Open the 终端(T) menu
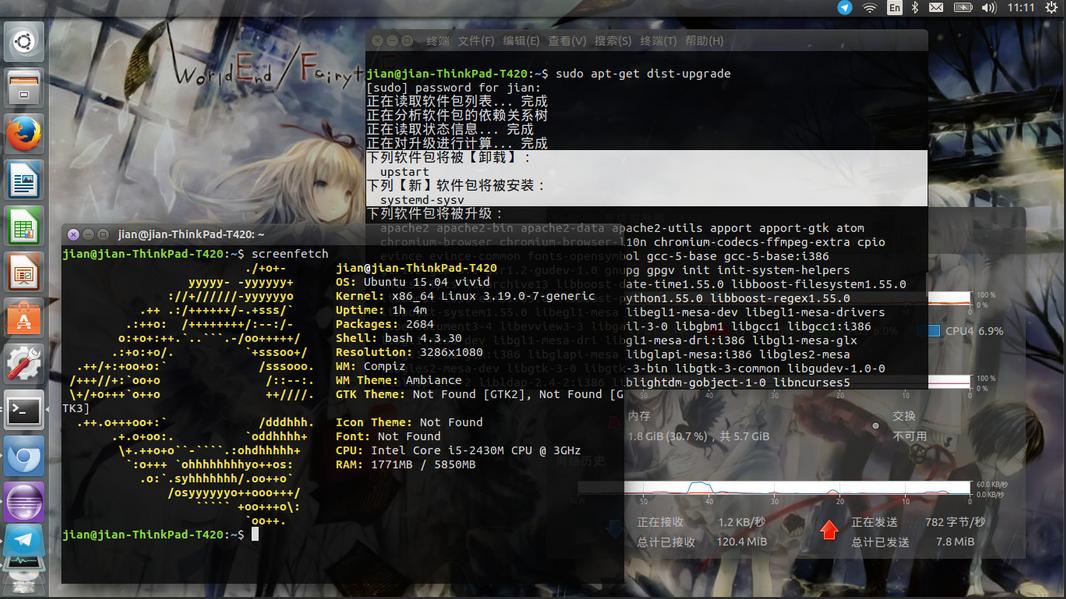Viewport: 1066px width, 599px height. pyautogui.click(x=658, y=41)
